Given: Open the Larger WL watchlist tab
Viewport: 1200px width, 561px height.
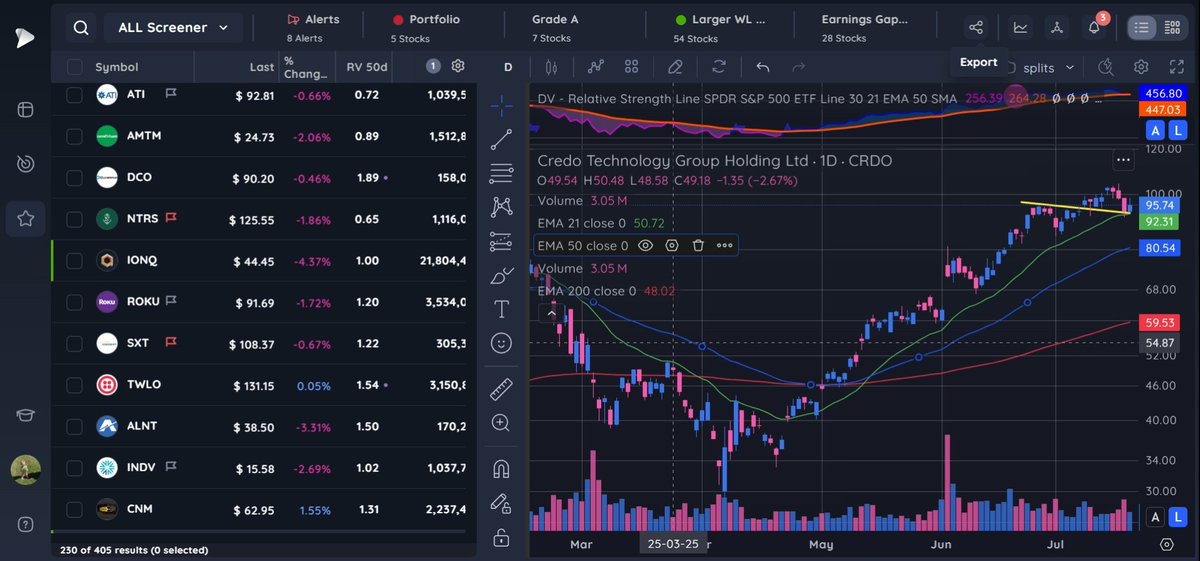Looking at the screenshot, I should point(719,28).
